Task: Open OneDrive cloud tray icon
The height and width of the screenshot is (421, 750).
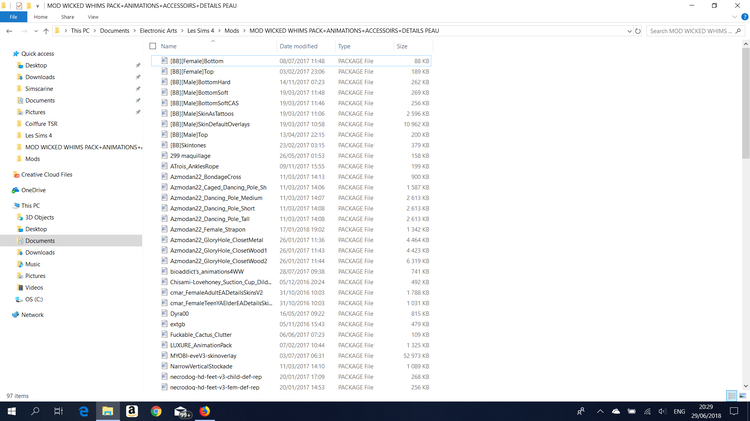Action: [616, 411]
